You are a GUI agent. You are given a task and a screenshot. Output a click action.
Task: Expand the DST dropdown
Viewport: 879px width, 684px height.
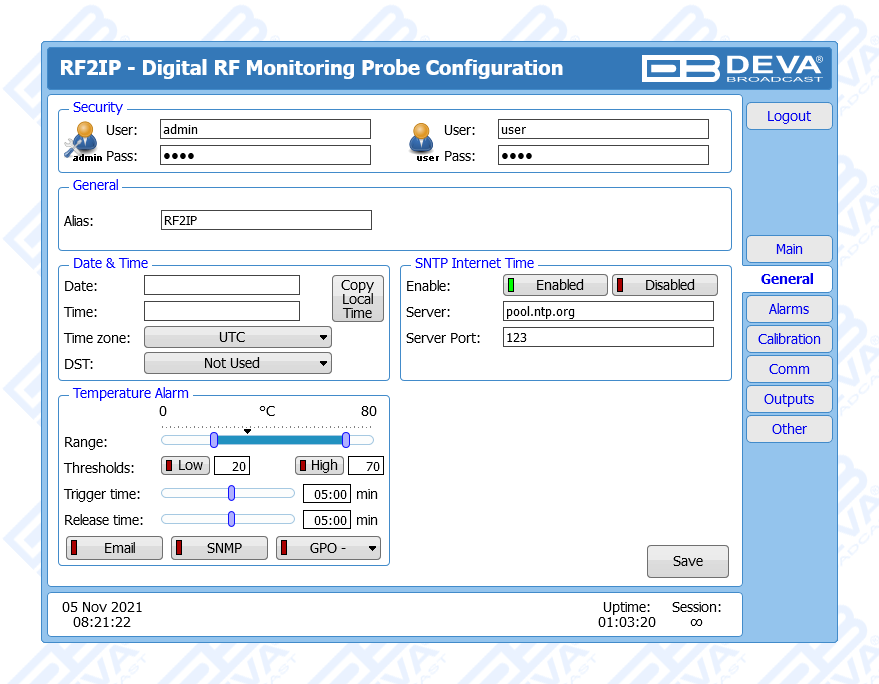pyautogui.click(x=238, y=363)
